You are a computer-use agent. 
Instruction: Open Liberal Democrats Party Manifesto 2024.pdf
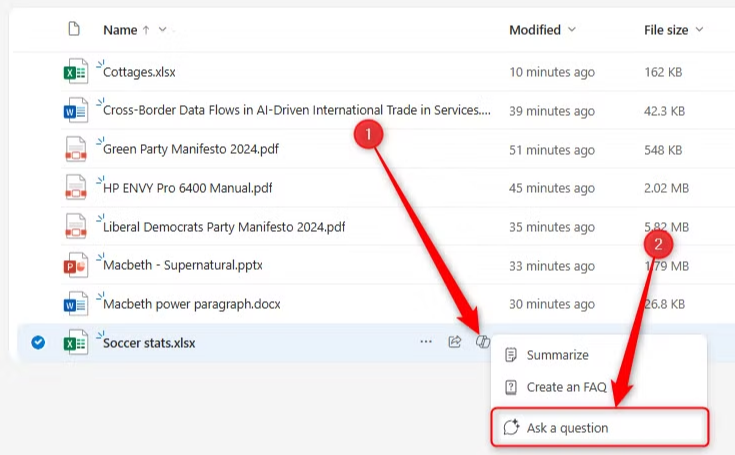[x=224, y=227]
